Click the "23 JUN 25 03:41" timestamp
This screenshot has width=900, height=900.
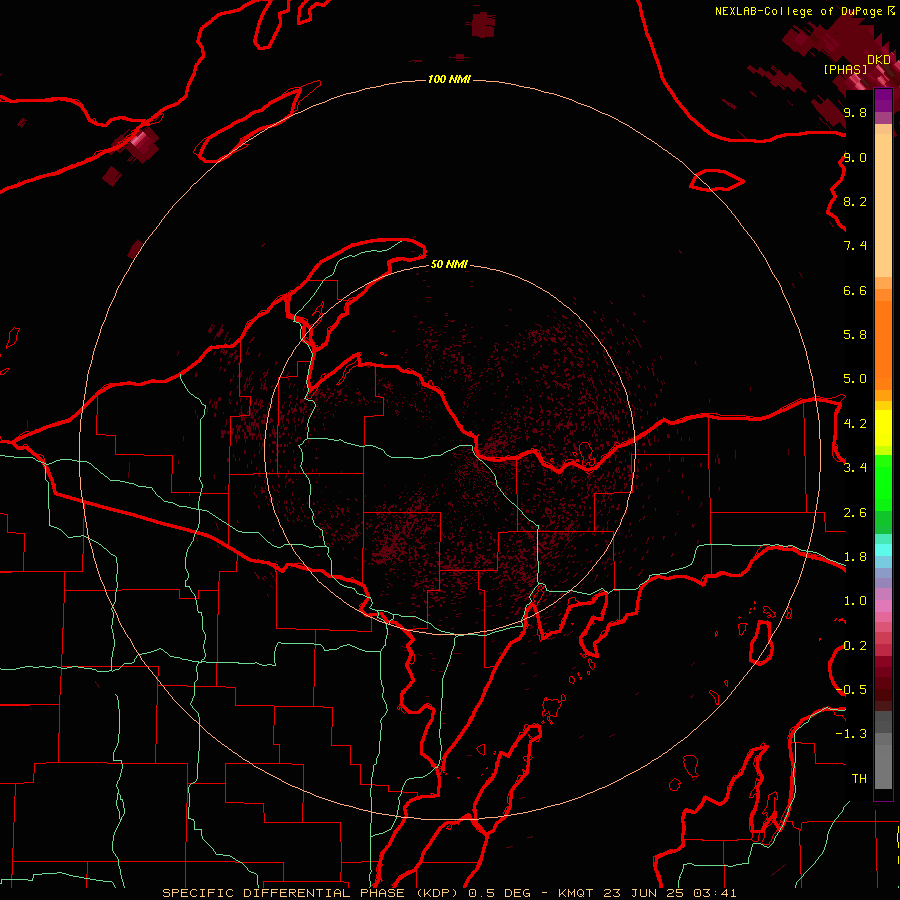pyautogui.click(x=669, y=893)
